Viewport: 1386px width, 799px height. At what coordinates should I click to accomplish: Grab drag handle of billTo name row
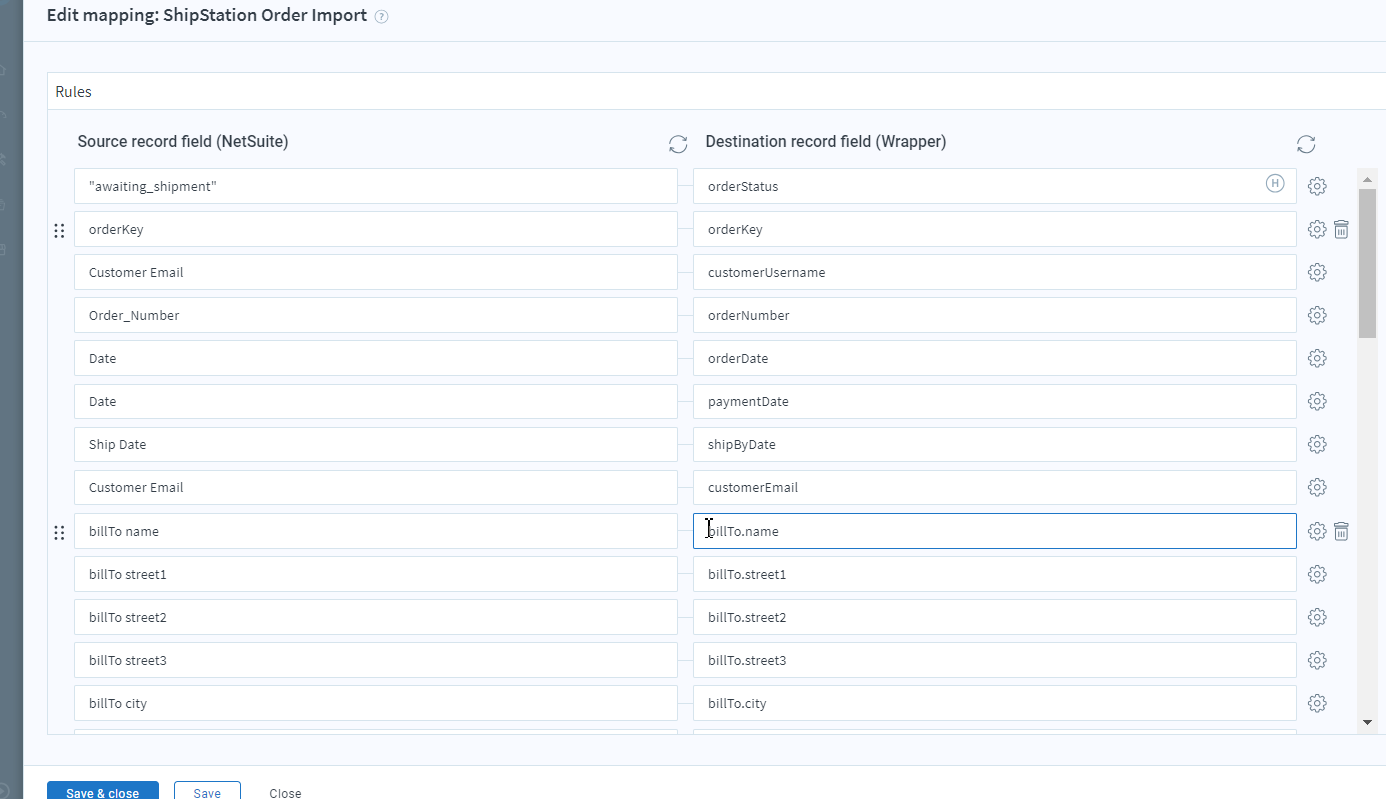click(x=59, y=533)
